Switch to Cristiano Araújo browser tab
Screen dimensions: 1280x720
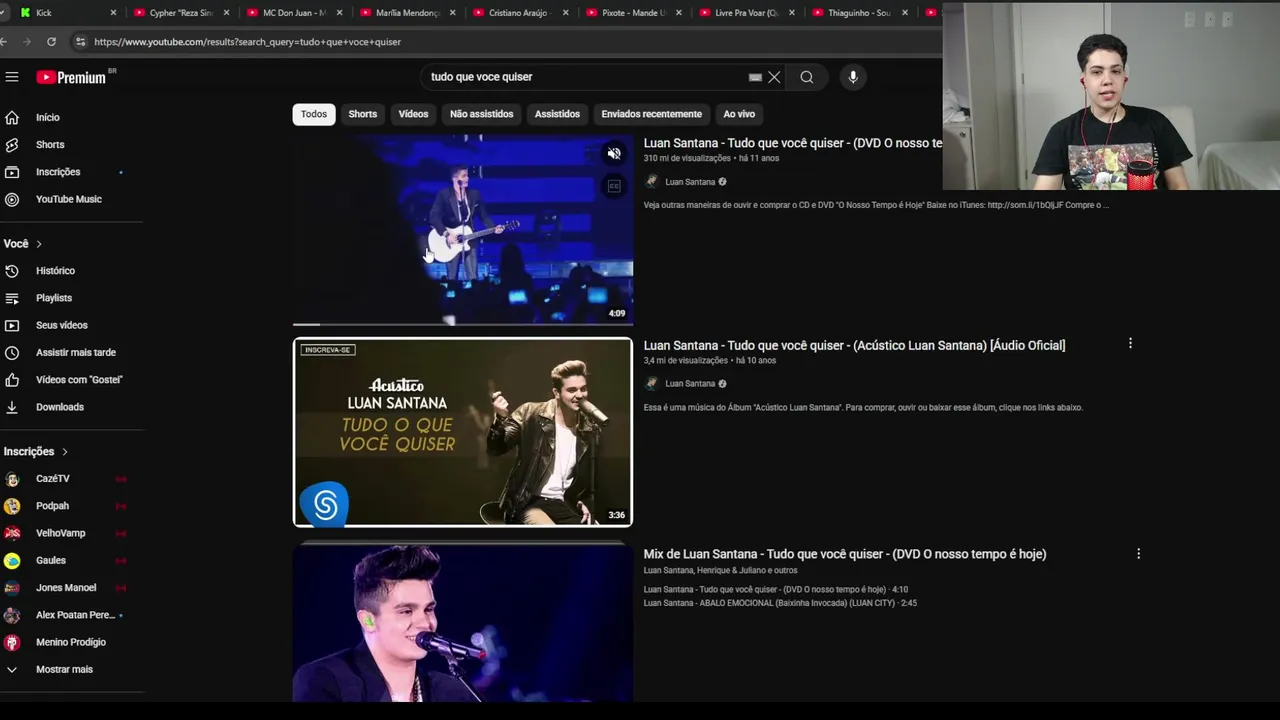point(519,13)
